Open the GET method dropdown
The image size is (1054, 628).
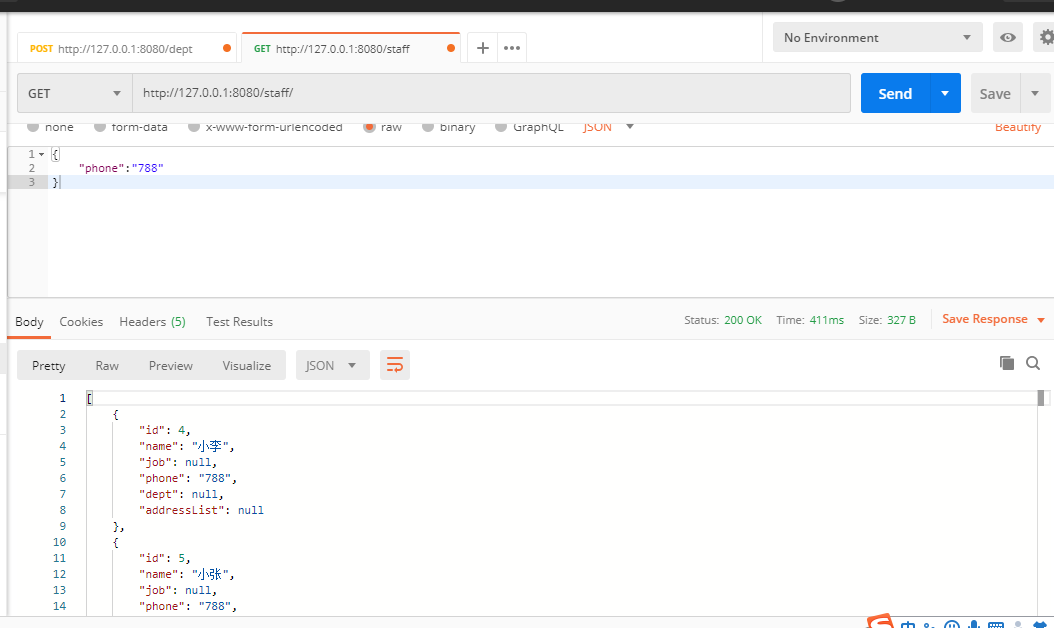coord(74,93)
